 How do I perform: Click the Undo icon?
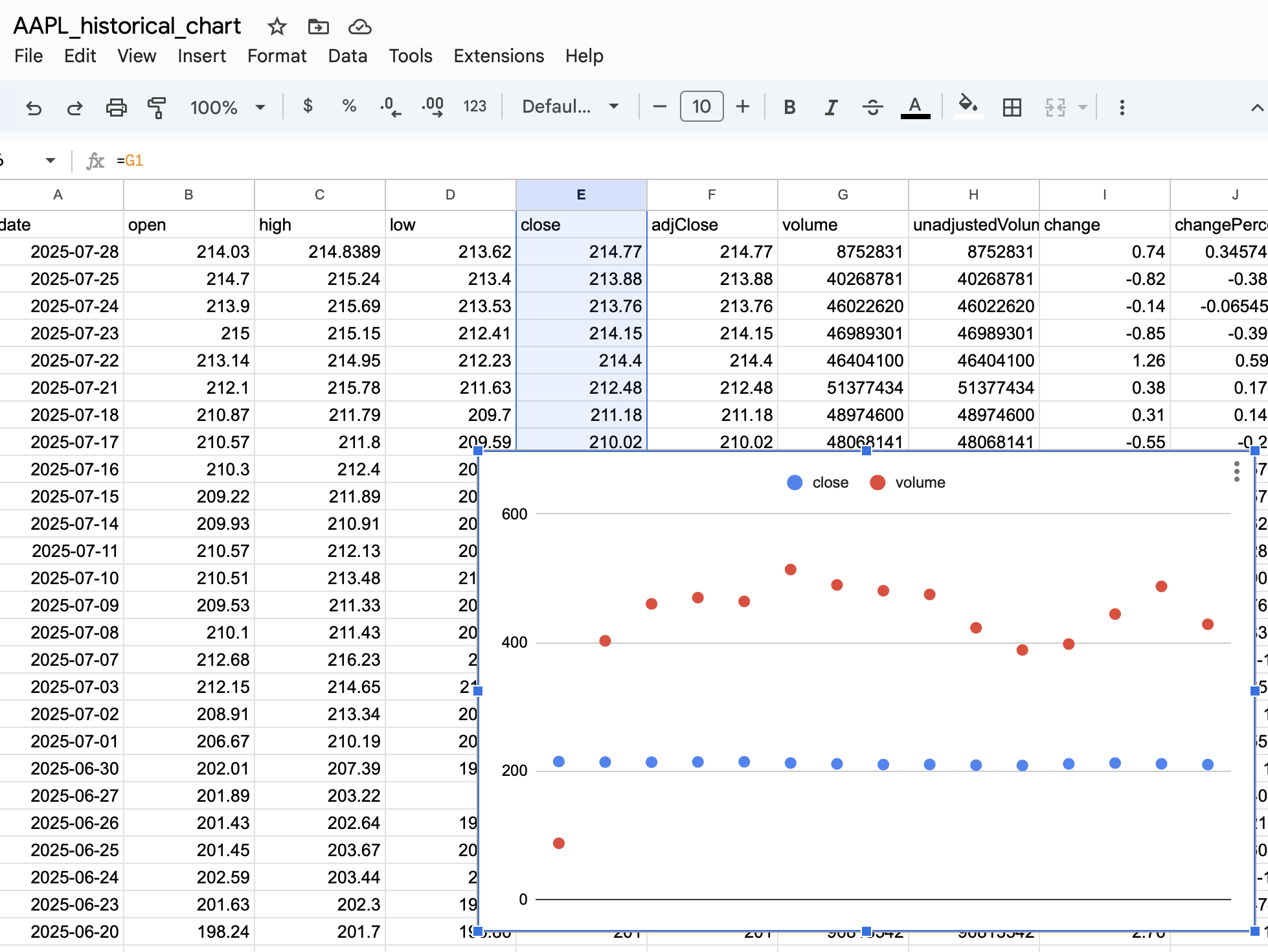(34, 108)
